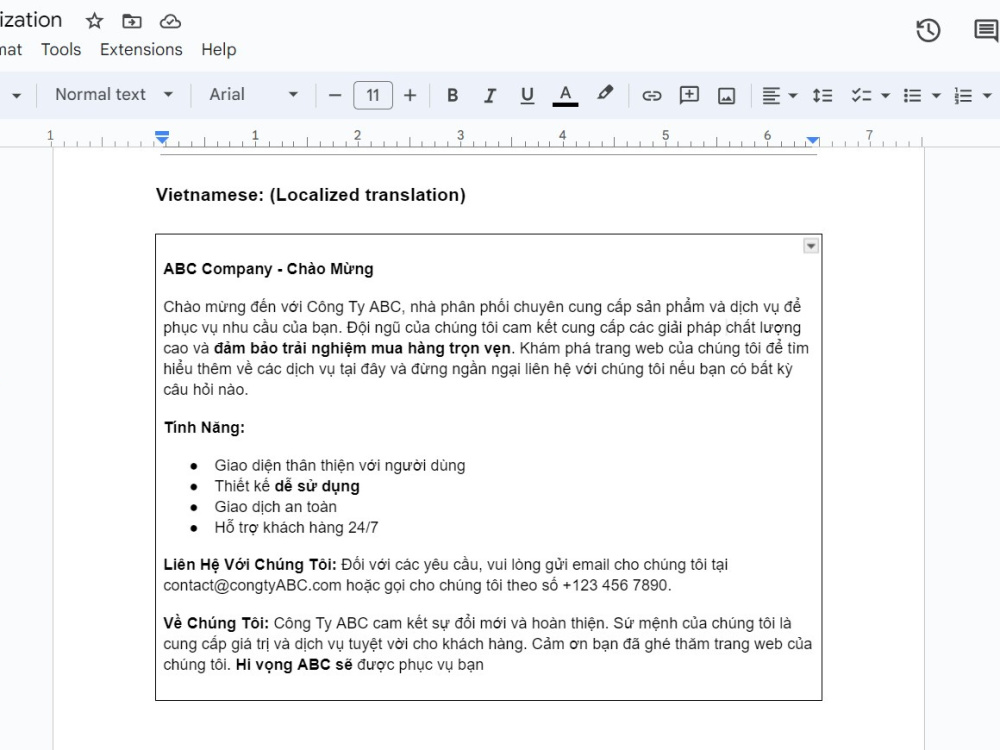Click the right indent marker on the ruler
Image resolution: width=1000 pixels, height=750 pixels.
[812, 140]
